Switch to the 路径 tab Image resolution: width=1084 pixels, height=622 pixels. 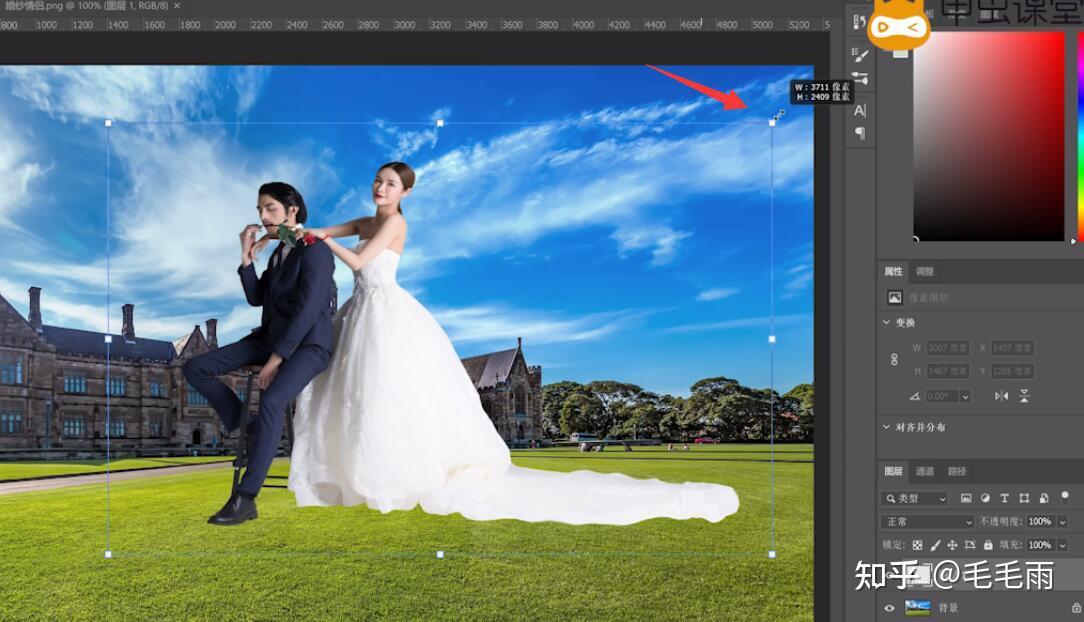coord(957,471)
